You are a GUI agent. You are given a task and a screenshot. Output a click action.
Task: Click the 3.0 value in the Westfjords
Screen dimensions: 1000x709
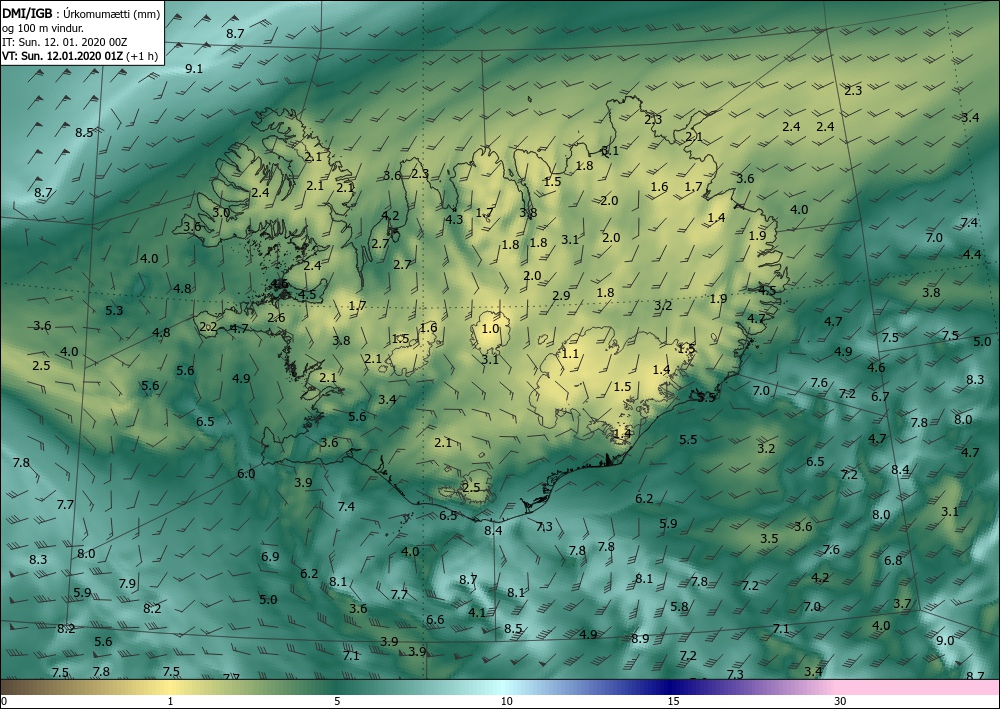tap(221, 213)
